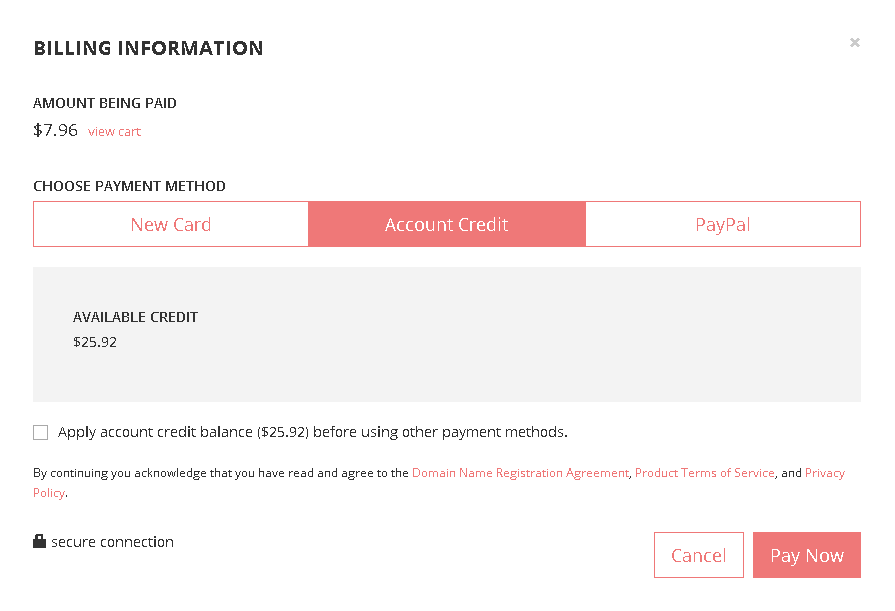
Task: Click the $25.92 available credit amount
Action: [95, 342]
